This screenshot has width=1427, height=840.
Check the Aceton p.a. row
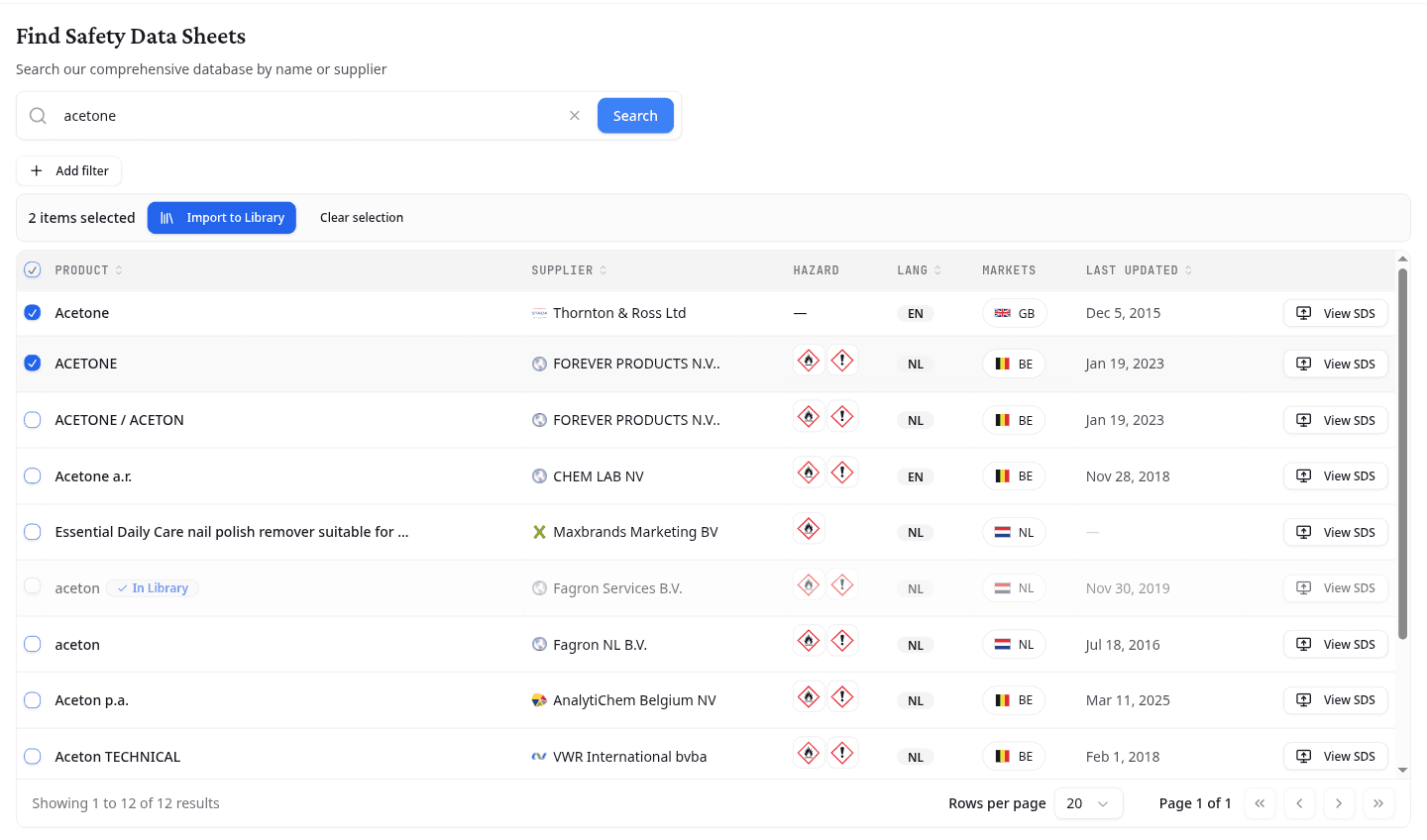[33, 700]
